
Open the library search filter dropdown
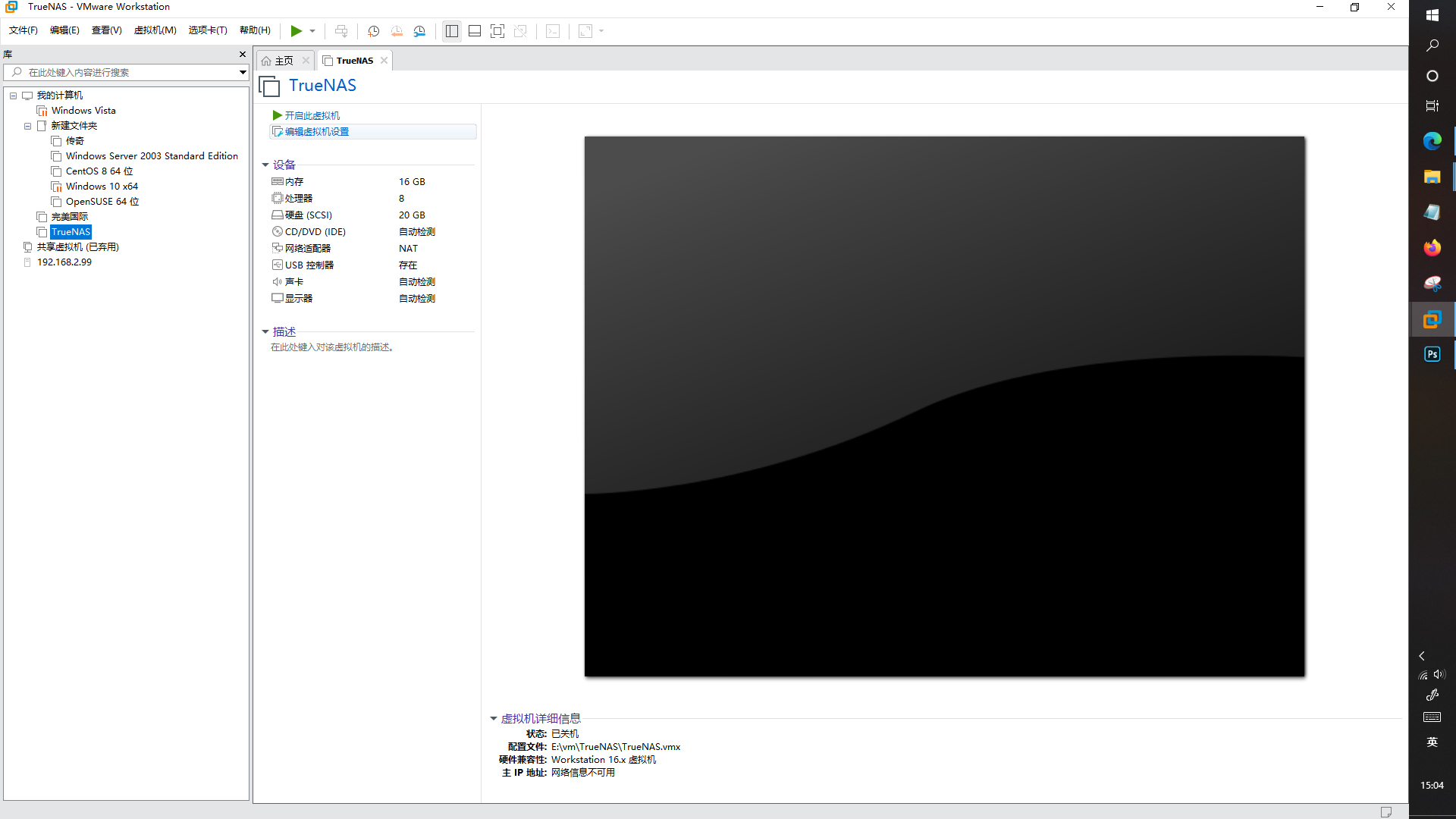point(243,73)
